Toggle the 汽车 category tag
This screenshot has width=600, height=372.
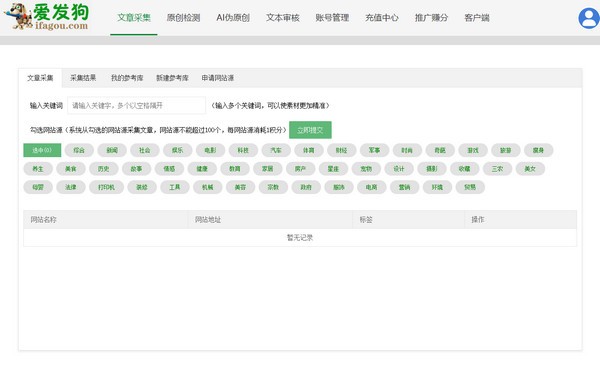[276, 150]
